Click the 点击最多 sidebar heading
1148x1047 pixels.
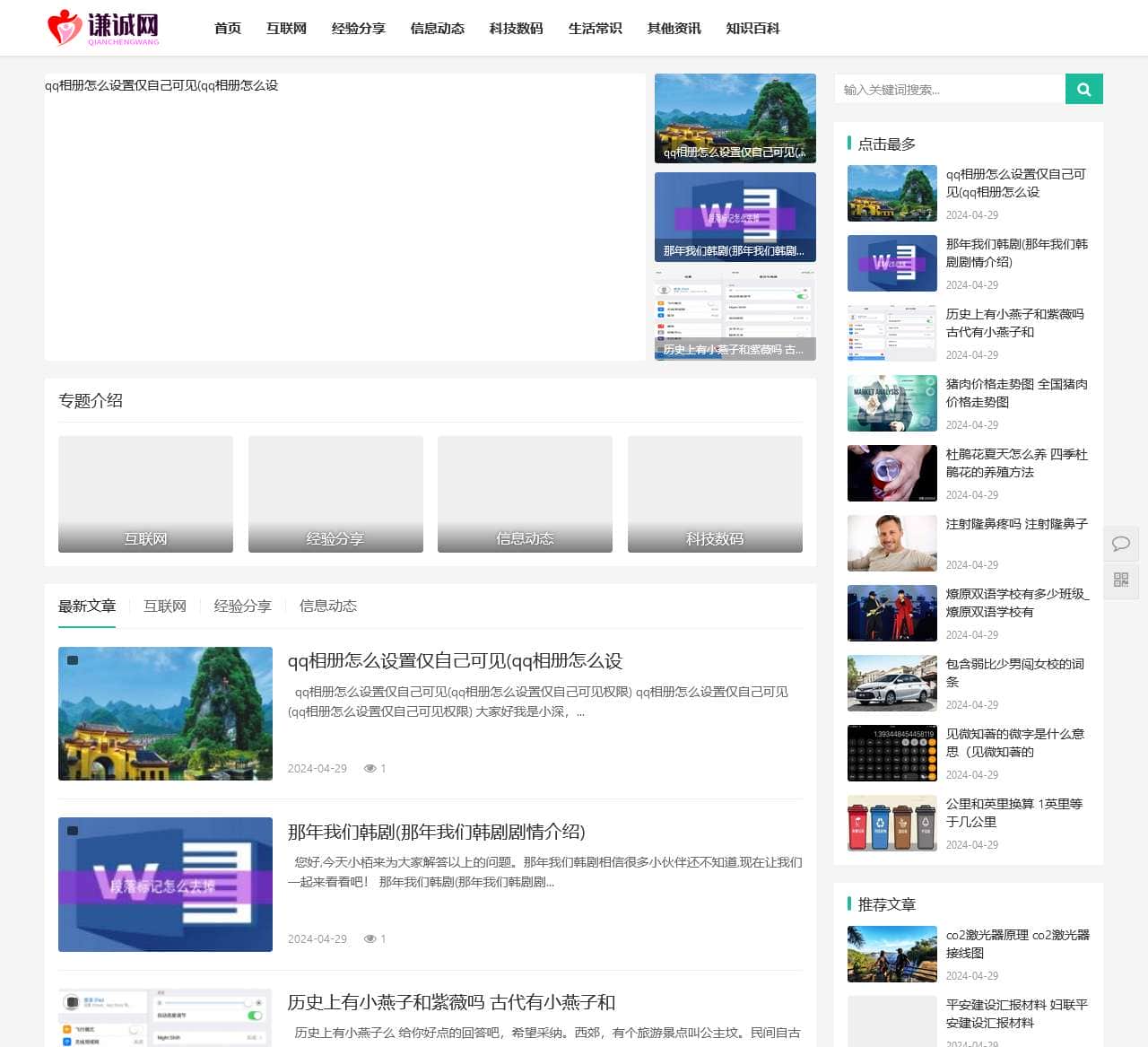point(887,144)
